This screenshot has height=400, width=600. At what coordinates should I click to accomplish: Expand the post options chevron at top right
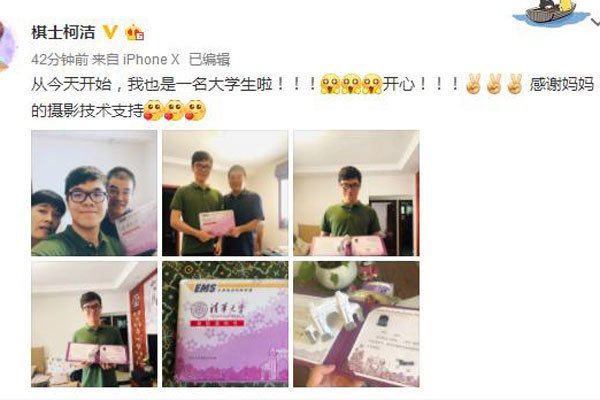pyautogui.click(x=596, y=23)
